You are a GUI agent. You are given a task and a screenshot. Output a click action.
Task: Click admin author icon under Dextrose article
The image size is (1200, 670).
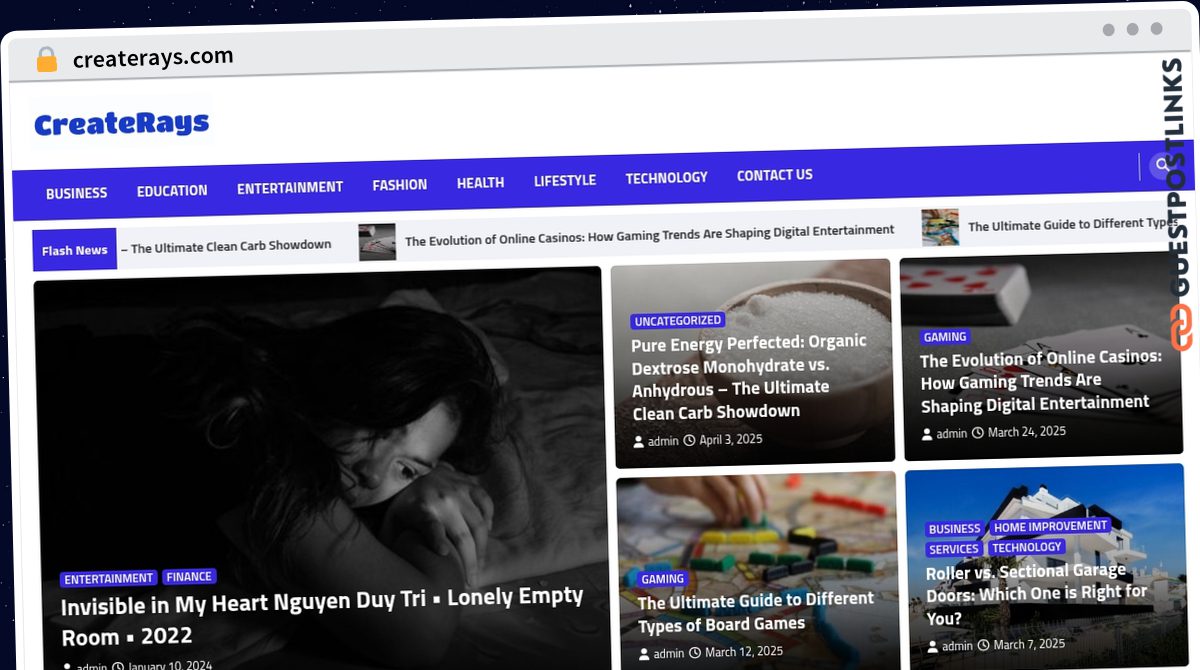click(x=639, y=441)
